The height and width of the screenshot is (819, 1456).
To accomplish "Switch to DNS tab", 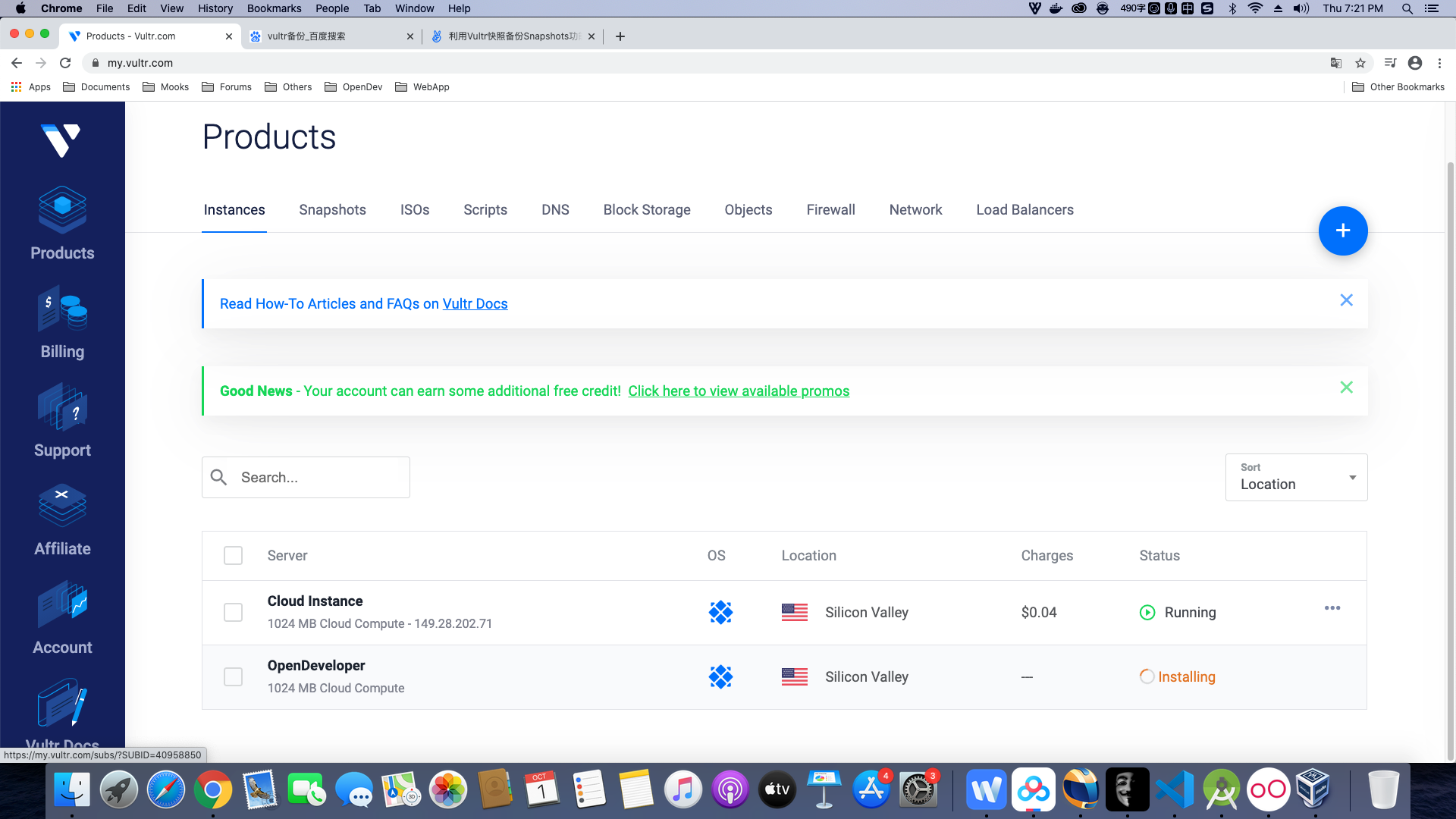I will tap(555, 210).
